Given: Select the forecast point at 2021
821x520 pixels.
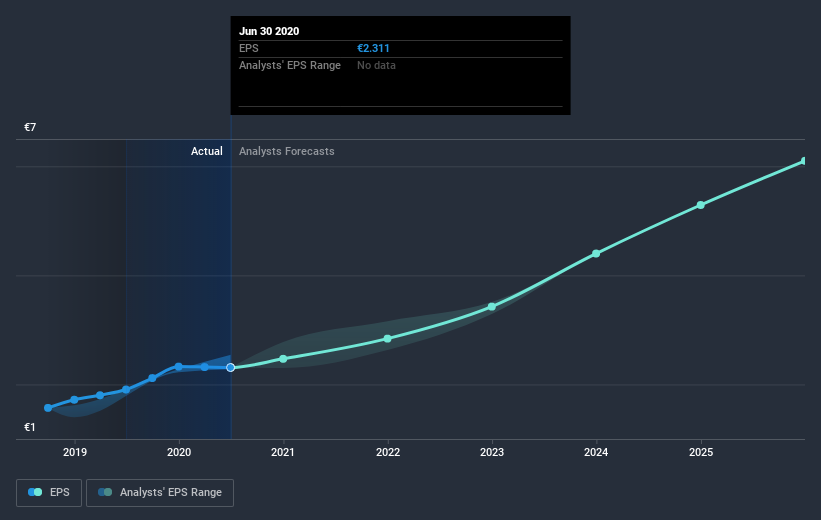Looking at the screenshot, I should click(283, 359).
